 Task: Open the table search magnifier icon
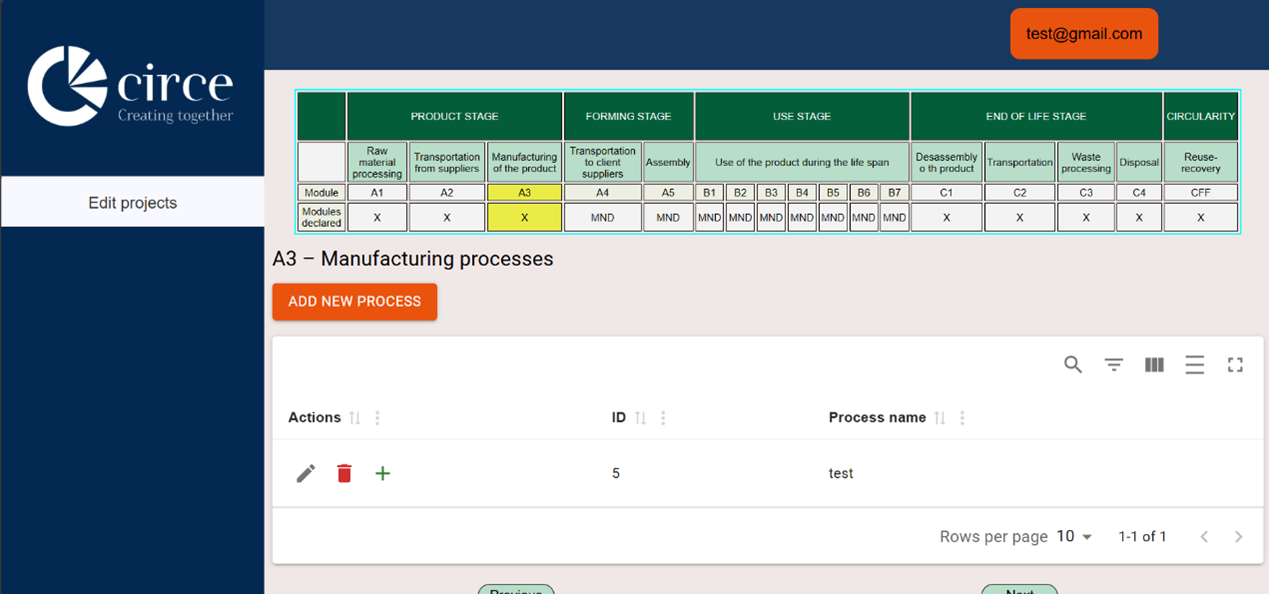1073,365
